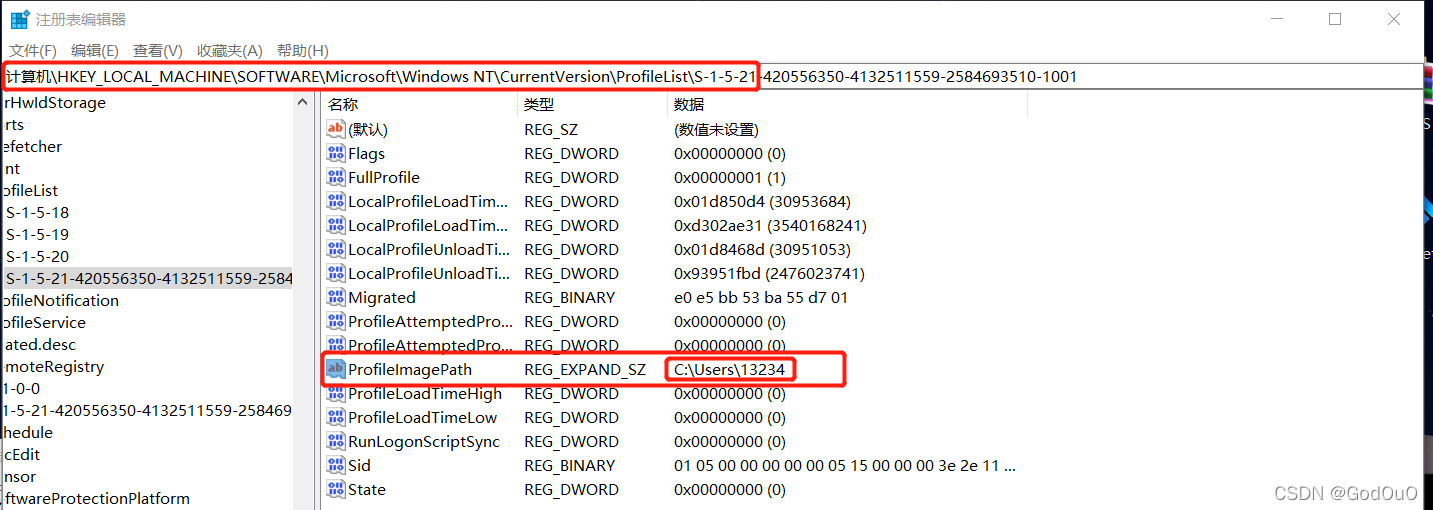
Task: Click the 0x00000001 (1) data cell
Action: click(730, 177)
